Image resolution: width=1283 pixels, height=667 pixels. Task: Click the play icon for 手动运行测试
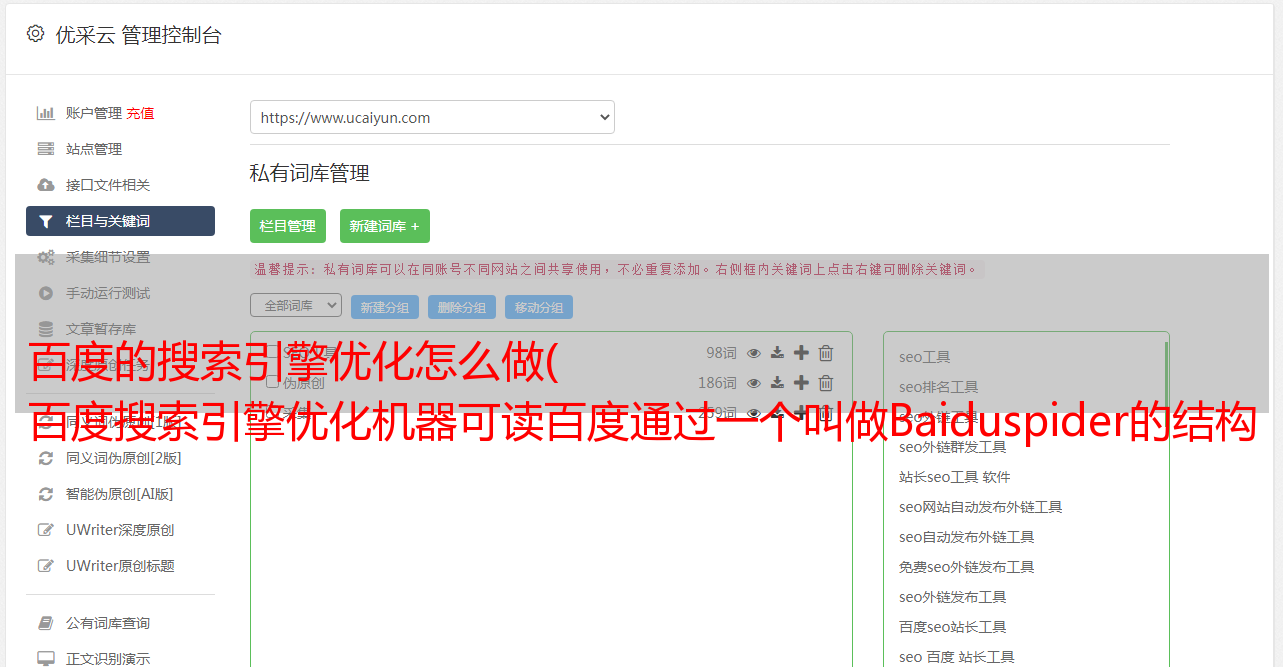click(46, 293)
